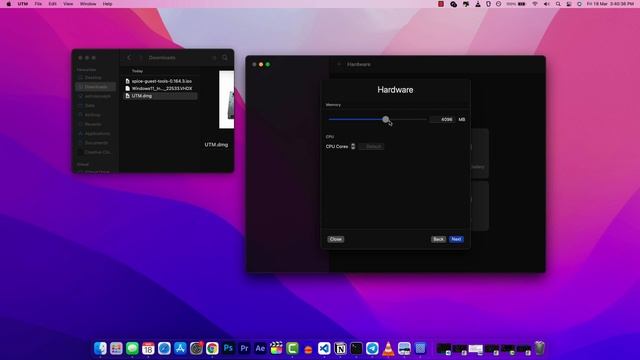Launch Photoshop from the Dock
Image resolution: width=640 pixels, height=360 pixels.
228,348
